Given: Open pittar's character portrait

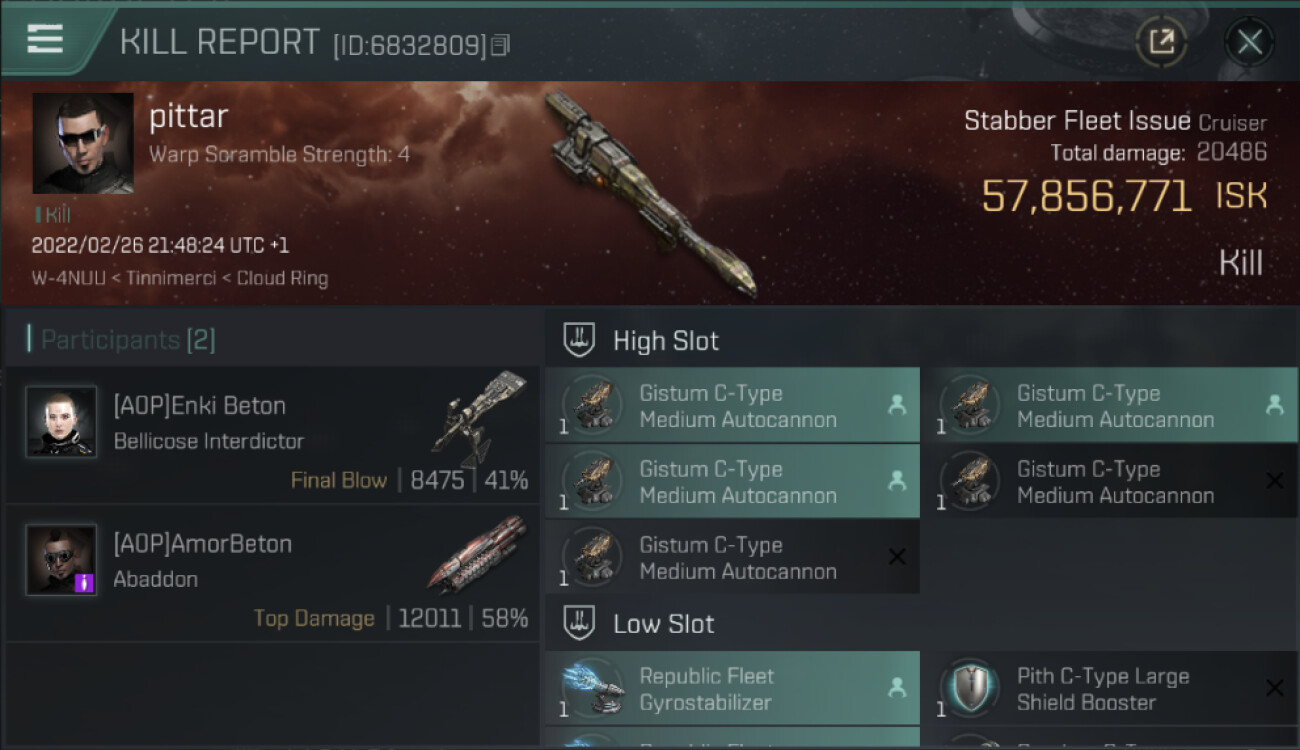Looking at the screenshot, I should coord(83,143).
